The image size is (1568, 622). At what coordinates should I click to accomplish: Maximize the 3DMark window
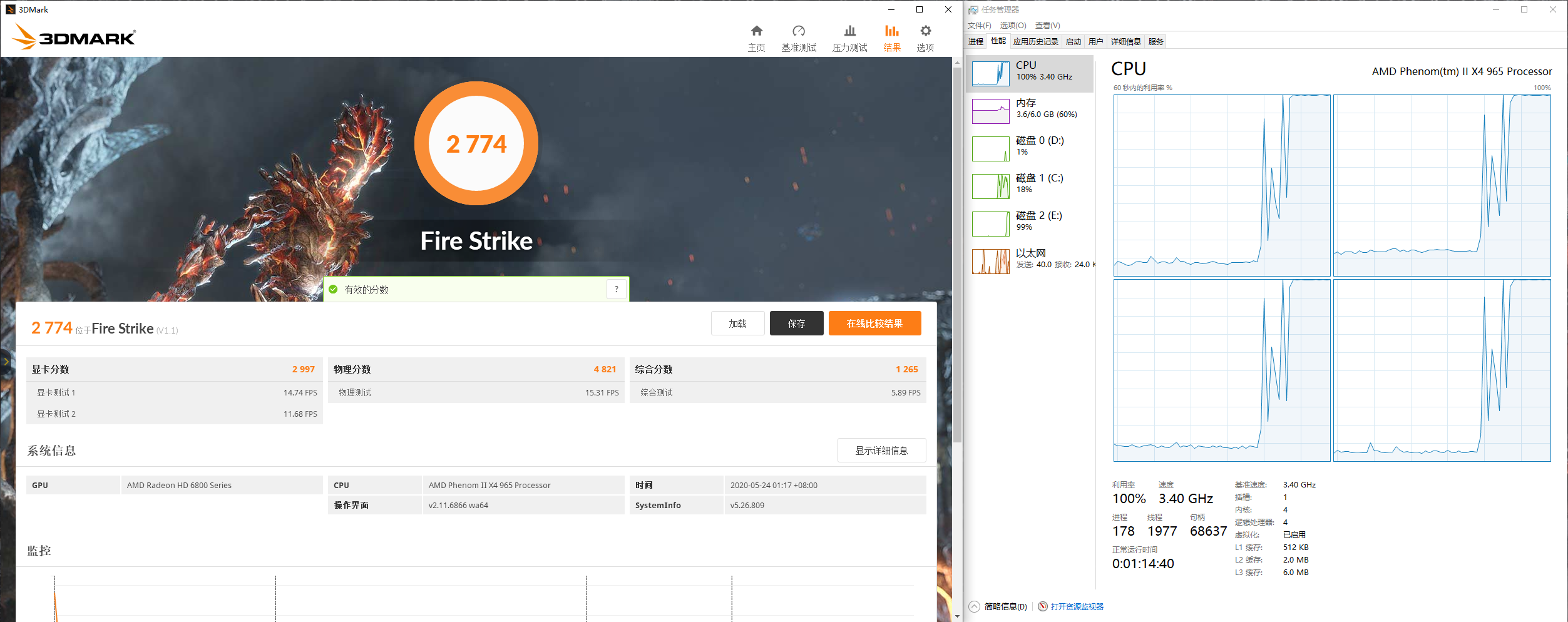pos(920,9)
